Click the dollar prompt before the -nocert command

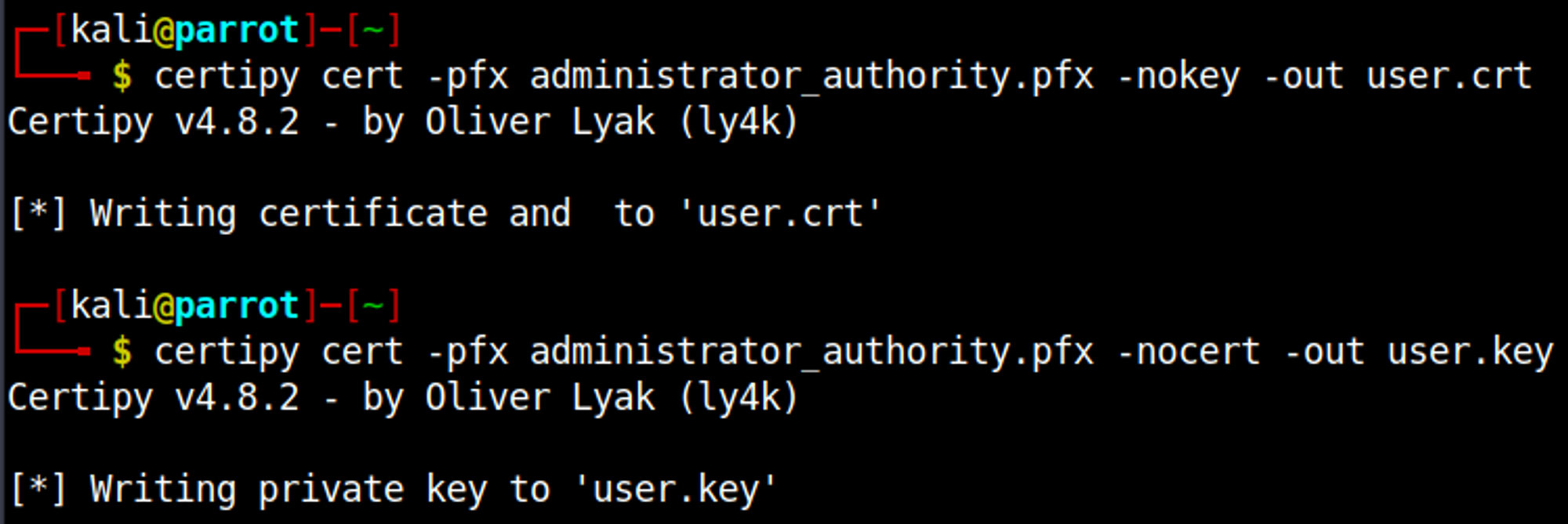pyautogui.click(x=122, y=352)
